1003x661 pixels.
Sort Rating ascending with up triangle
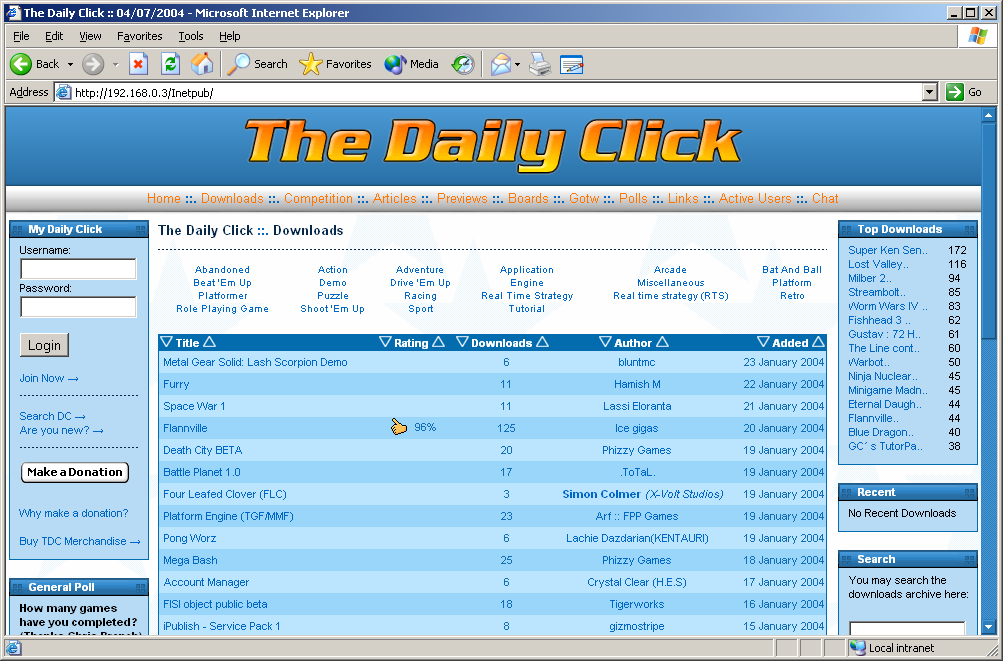point(438,342)
